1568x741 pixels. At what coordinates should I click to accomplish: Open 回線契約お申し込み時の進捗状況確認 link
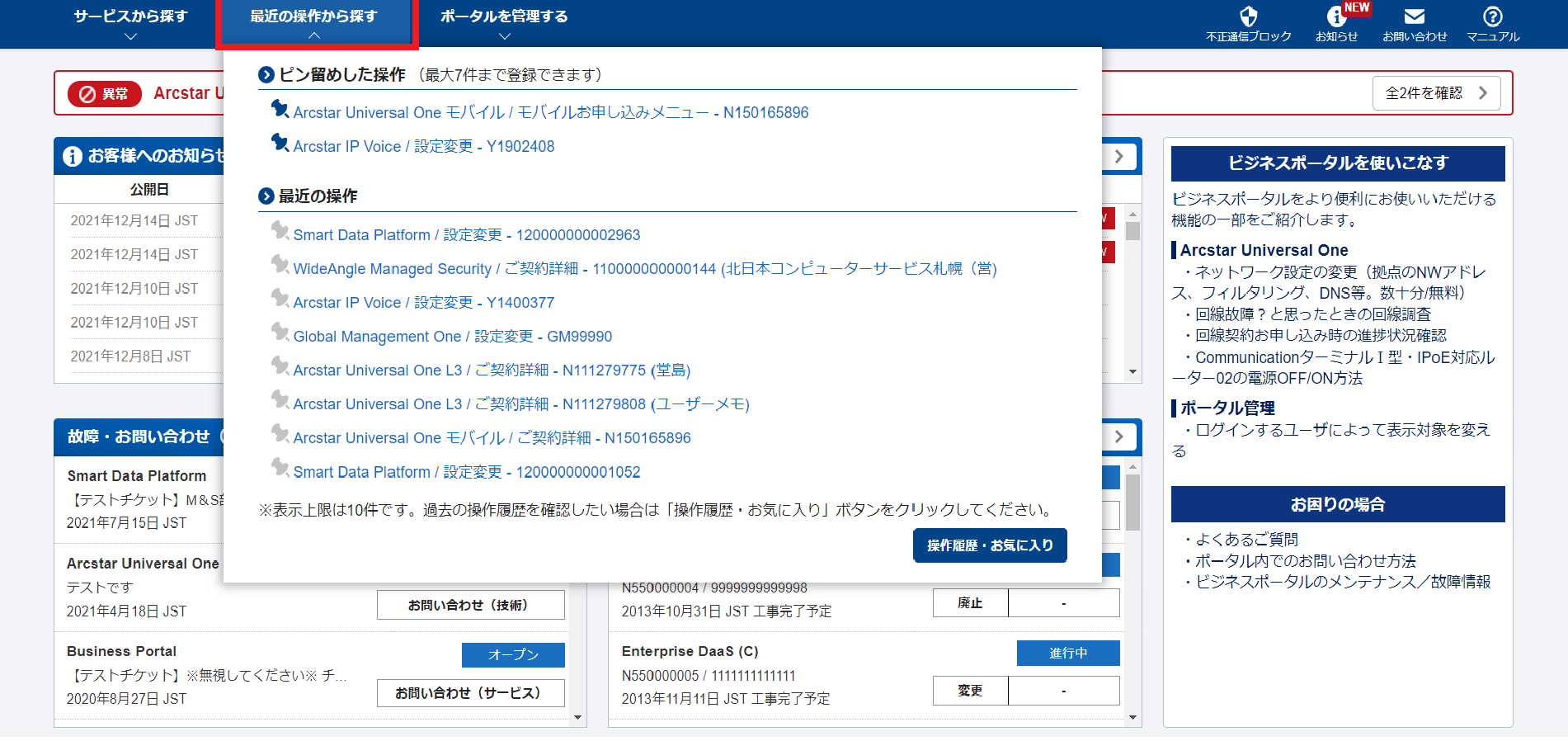pyautogui.click(x=1321, y=336)
